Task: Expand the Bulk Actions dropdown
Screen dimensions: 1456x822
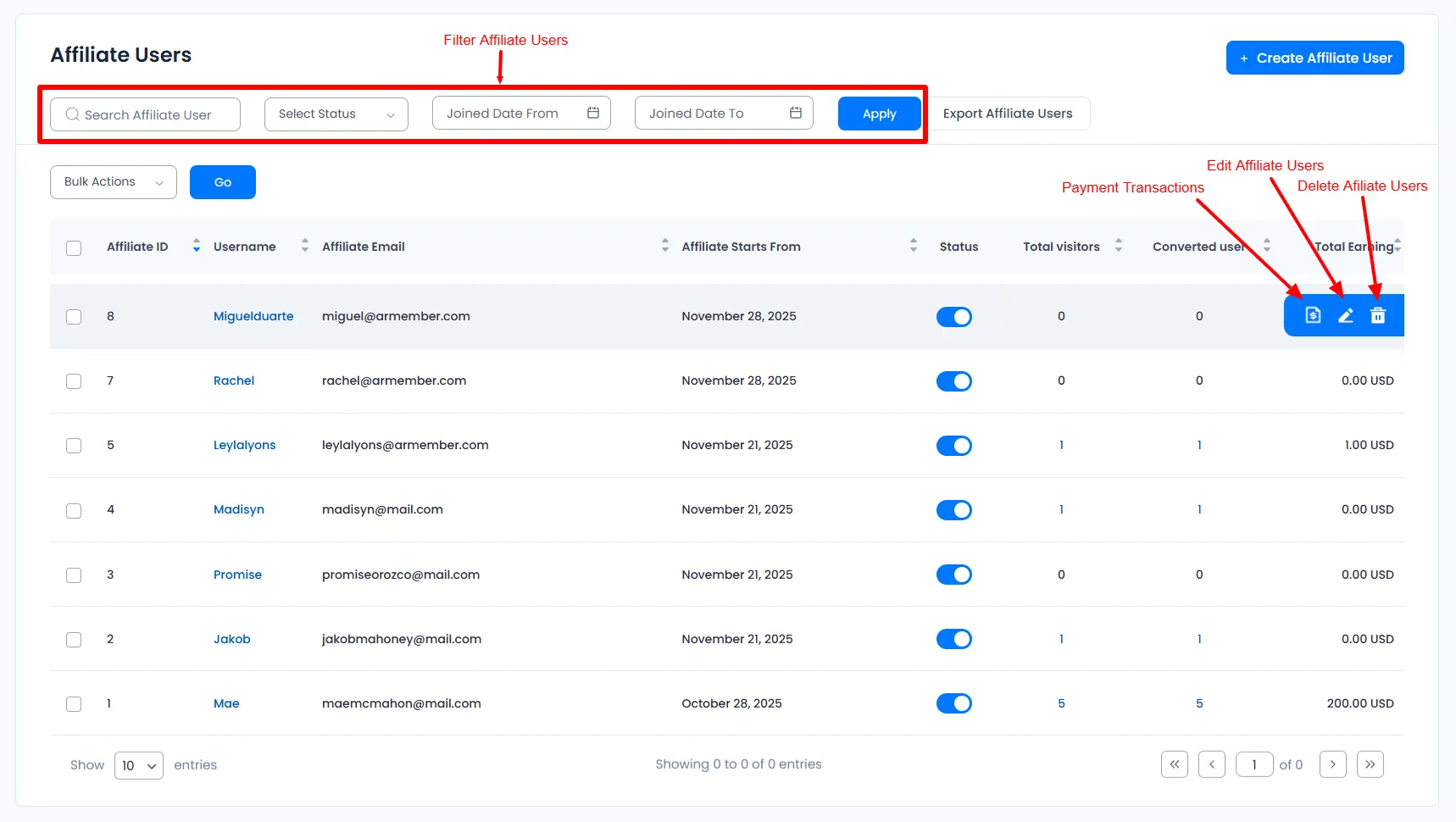Action: tap(113, 182)
